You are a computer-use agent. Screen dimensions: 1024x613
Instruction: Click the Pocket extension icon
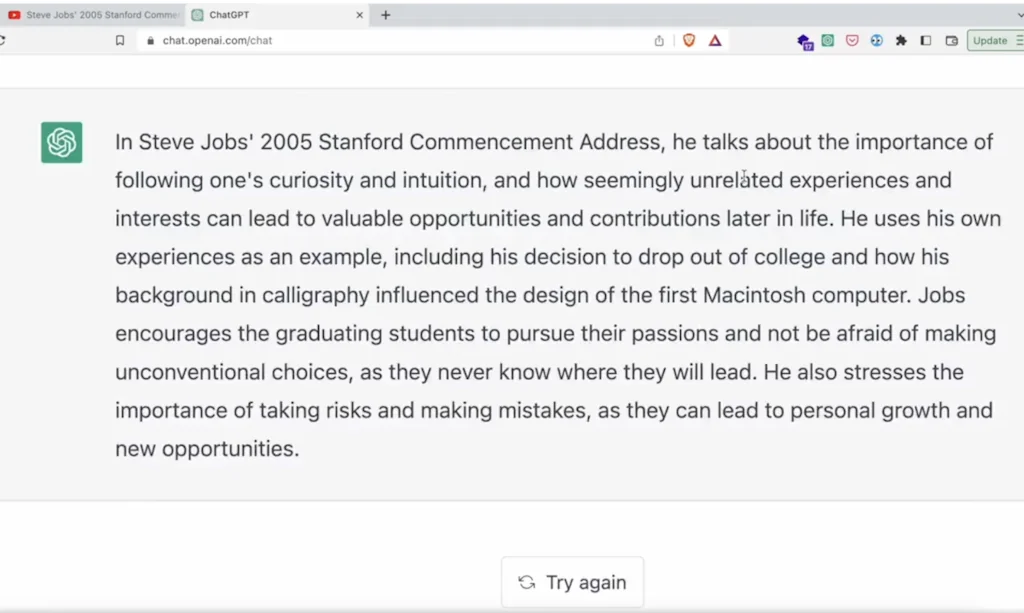tap(852, 40)
